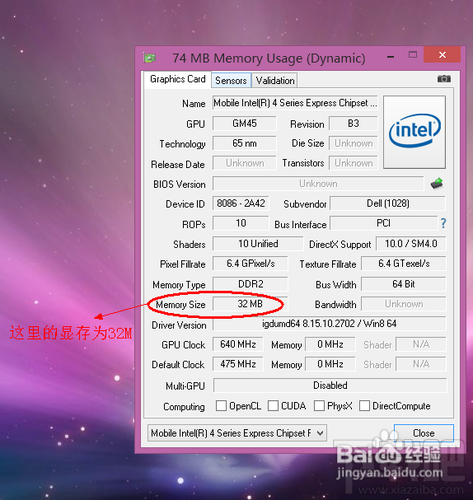The image size is (473, 500).
Task: Click the DirectX Support value 10.0 / SM4.0
Action: pyautogui.click(x=411, y=244)
